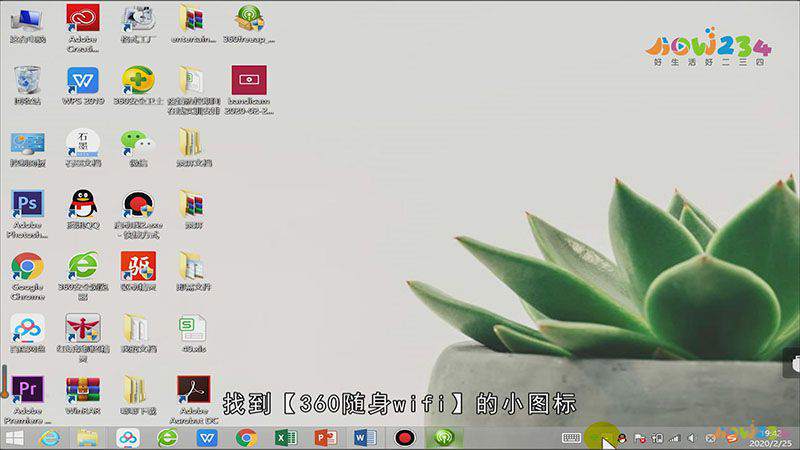Select the Shimo Docs desktop icon
Image resolution: width=800 pixels, height=450 pixels.
coord(83,148)
